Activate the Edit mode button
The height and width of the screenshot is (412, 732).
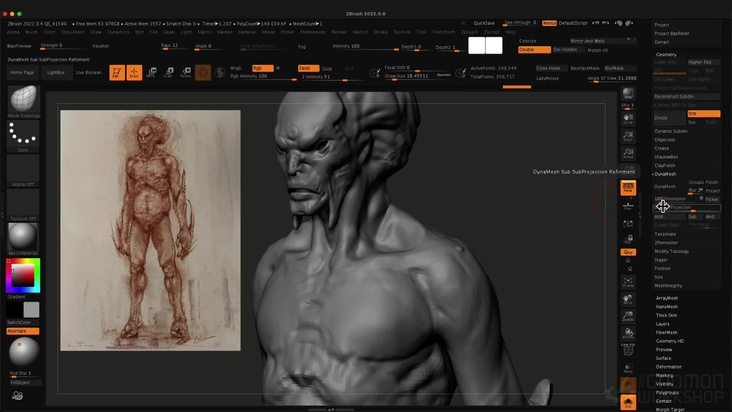tap(117, 72)
